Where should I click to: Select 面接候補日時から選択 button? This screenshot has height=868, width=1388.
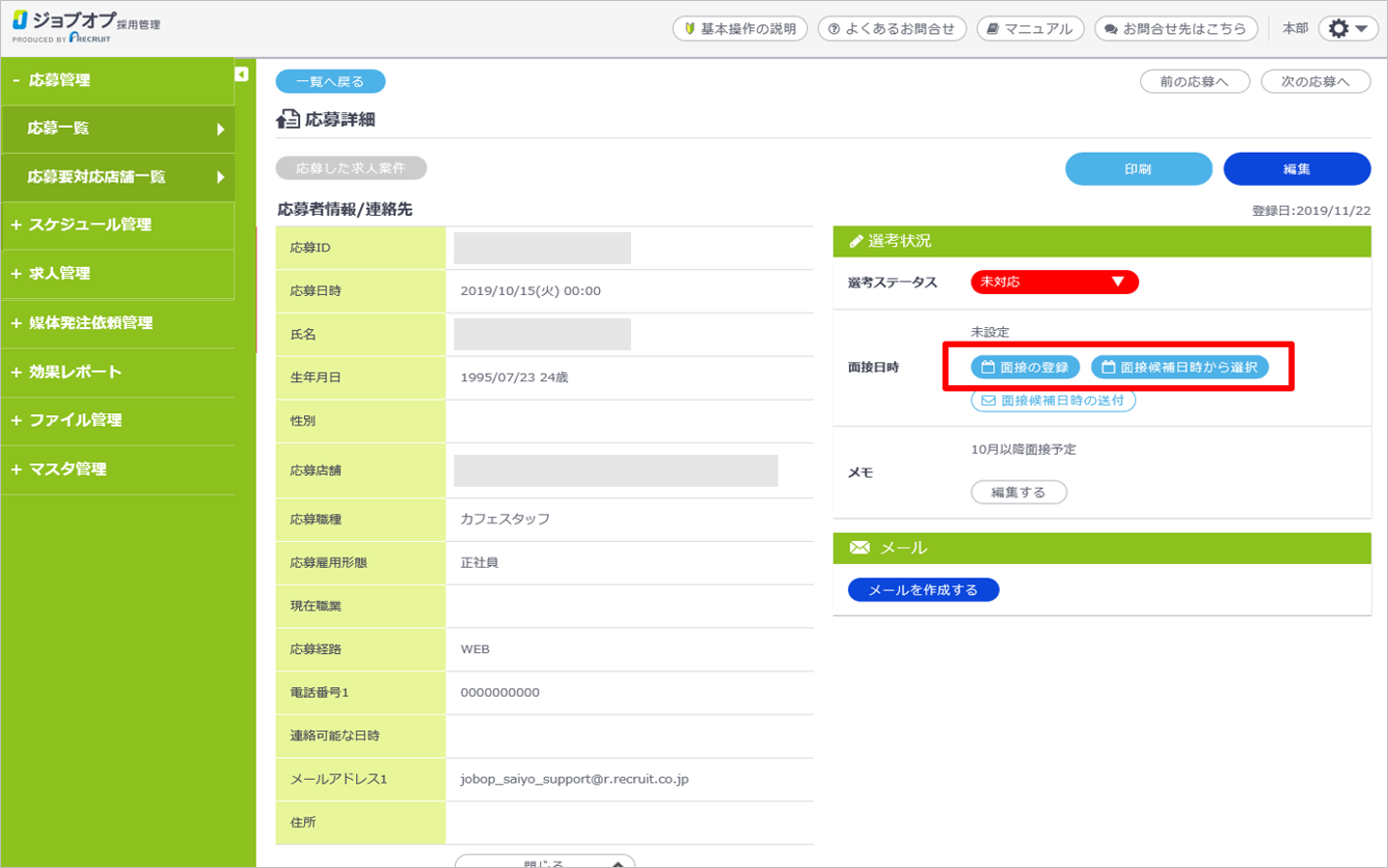click(x=1179, y=368)
